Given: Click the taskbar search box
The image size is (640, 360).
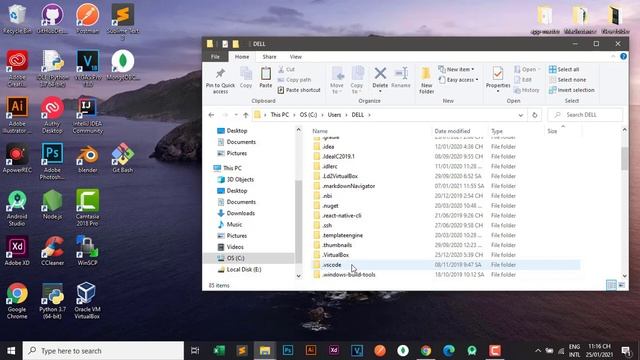Looking at the screenshot, I should pyautogui.click(x=103, y=350).
